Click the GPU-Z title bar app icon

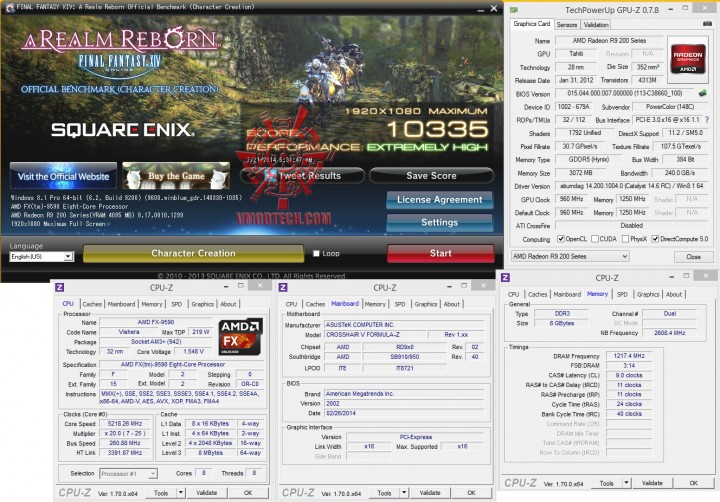(514, 10)
